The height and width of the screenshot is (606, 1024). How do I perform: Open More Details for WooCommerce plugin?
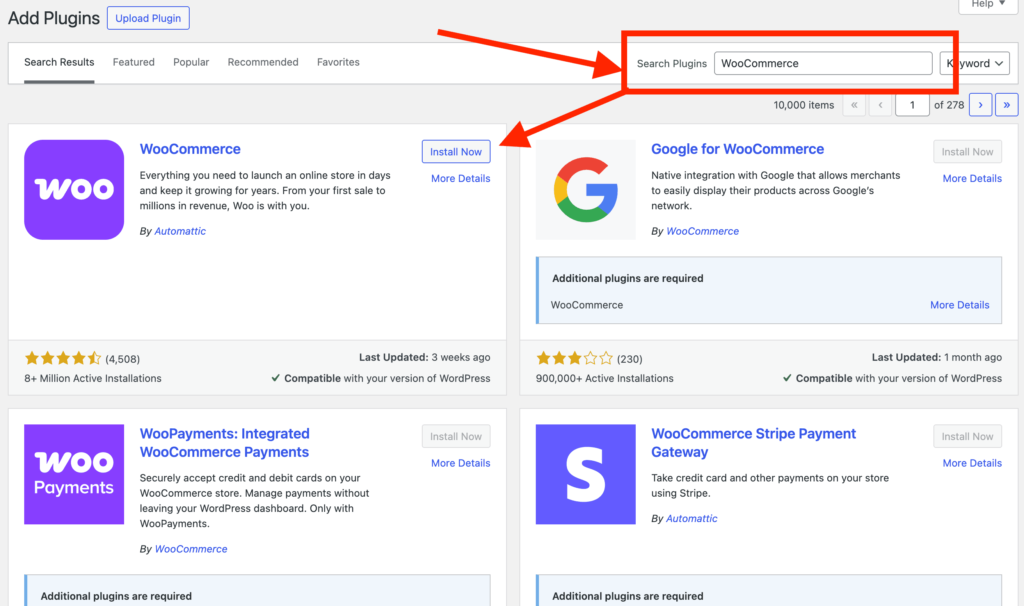tap(460, 178)
